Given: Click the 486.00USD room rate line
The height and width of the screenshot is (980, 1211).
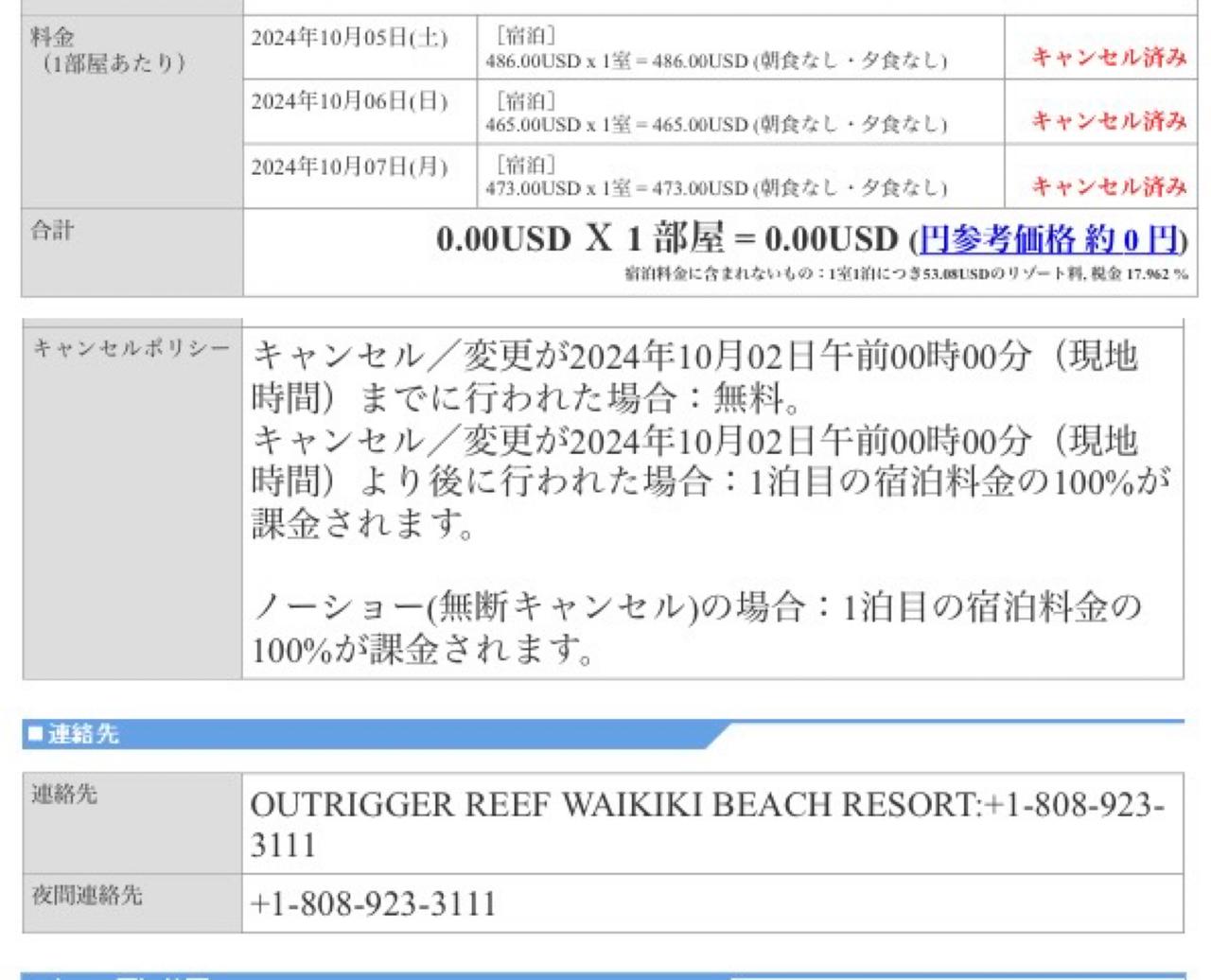Looking at the screenshot, I should coord(716,61).
